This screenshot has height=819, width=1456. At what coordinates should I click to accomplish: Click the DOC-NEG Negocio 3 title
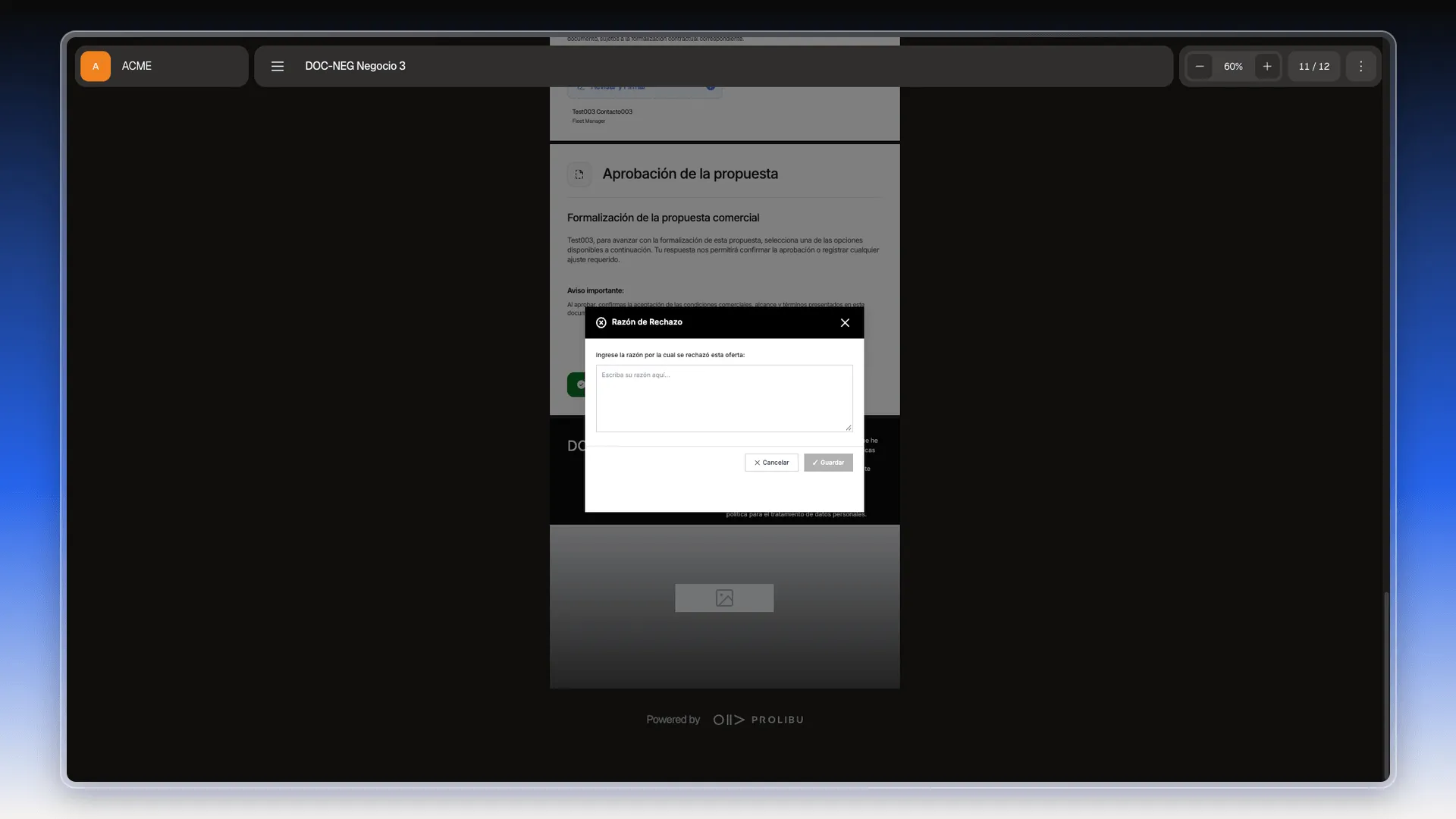pos(355,66)
